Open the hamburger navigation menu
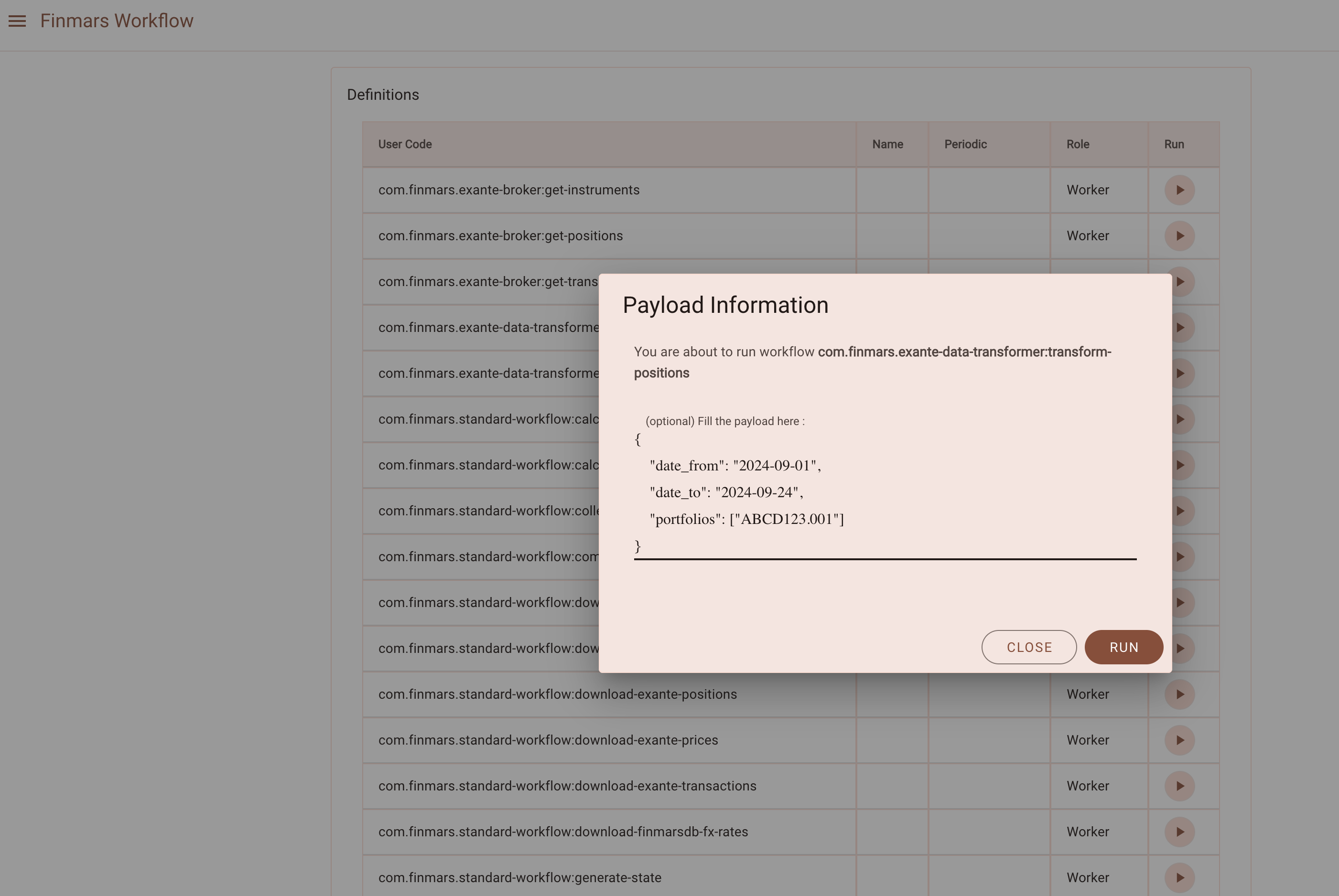Image resolution: width=1339 pixels, height=896 pixels. (17, 21)
